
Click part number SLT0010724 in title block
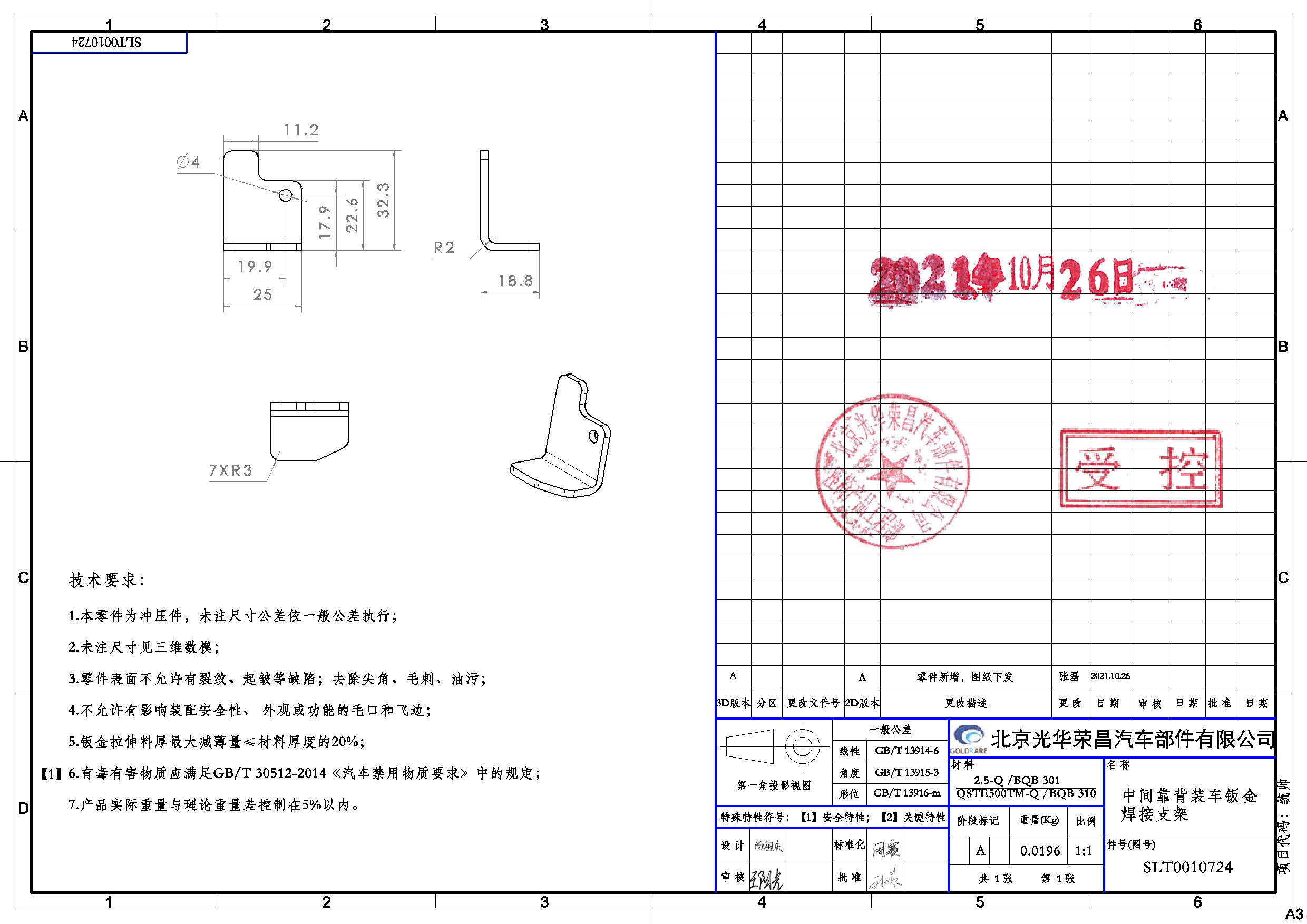(1187, 867)
